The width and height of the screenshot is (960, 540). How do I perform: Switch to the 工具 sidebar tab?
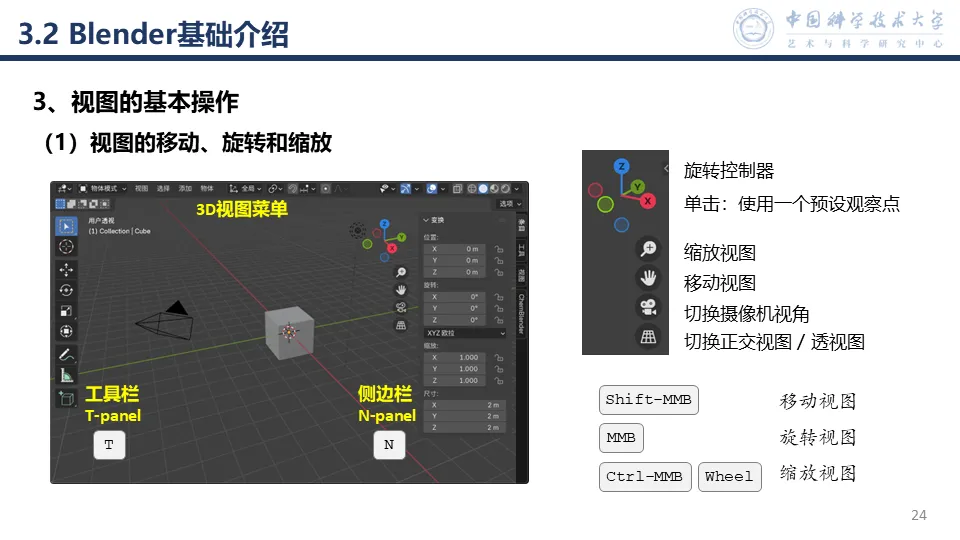click(x=522, y=250)
